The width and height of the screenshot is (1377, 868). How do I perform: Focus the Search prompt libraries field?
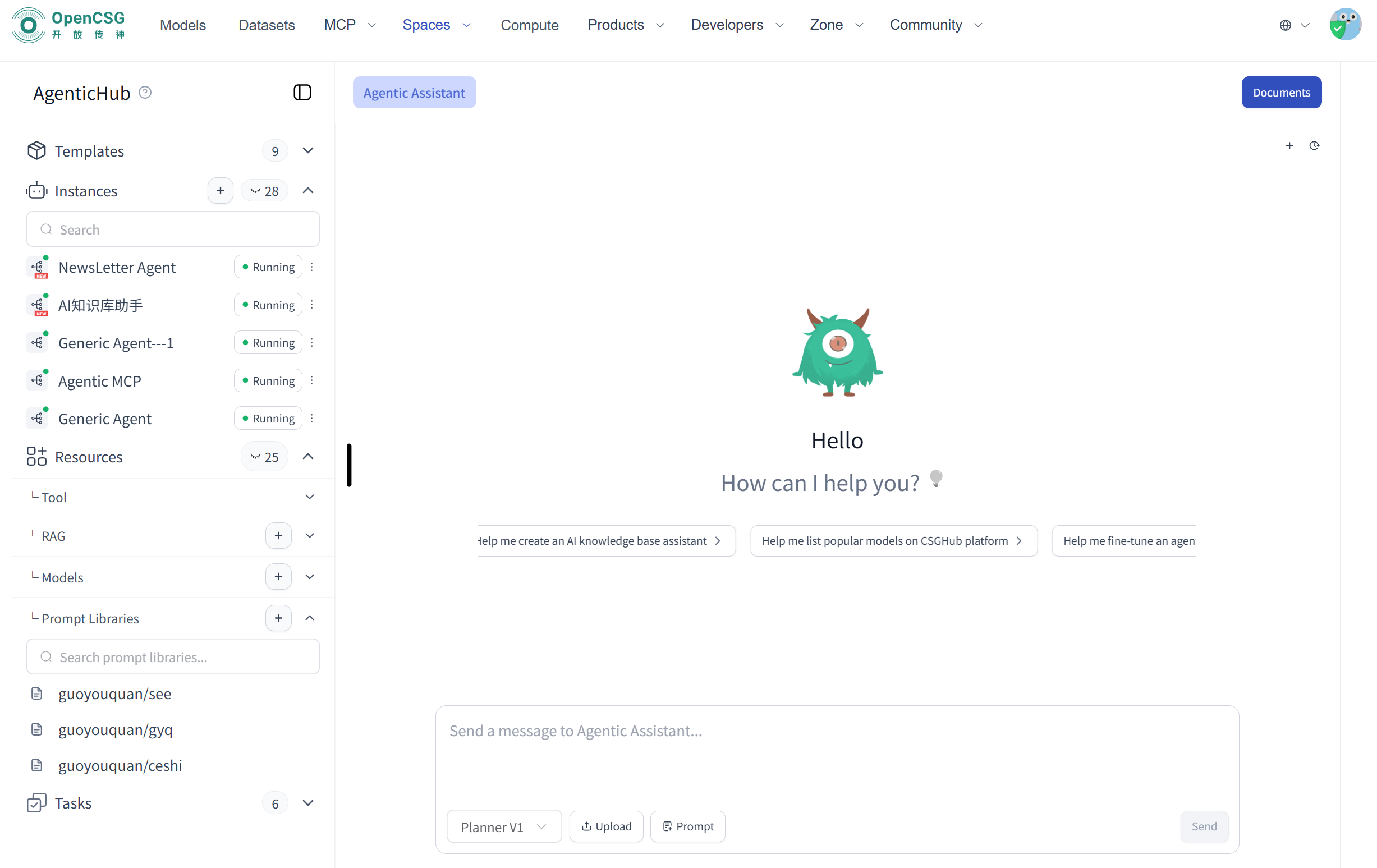point(173,657)
